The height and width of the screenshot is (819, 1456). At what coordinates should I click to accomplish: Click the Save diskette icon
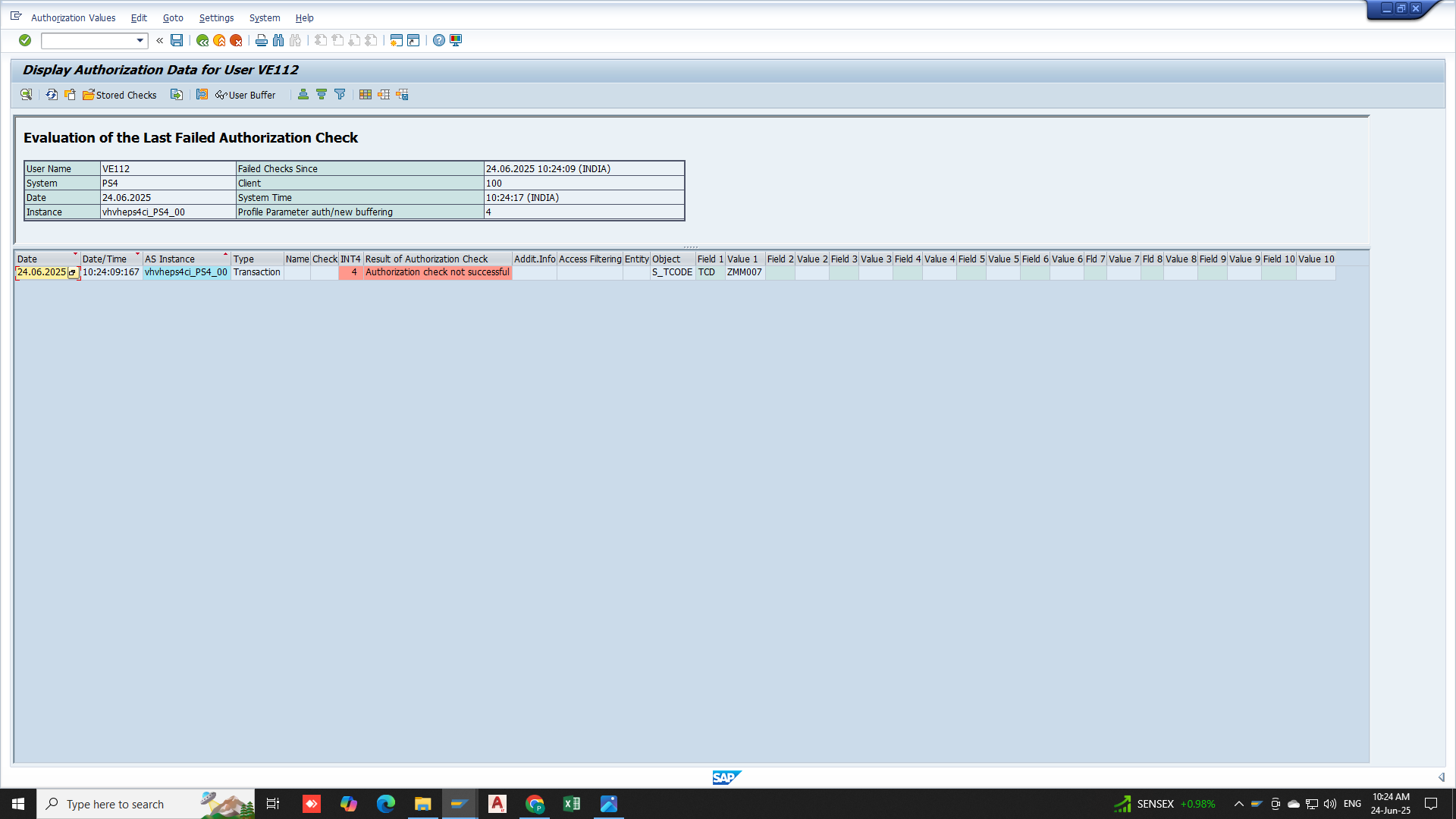click(177, 40)
